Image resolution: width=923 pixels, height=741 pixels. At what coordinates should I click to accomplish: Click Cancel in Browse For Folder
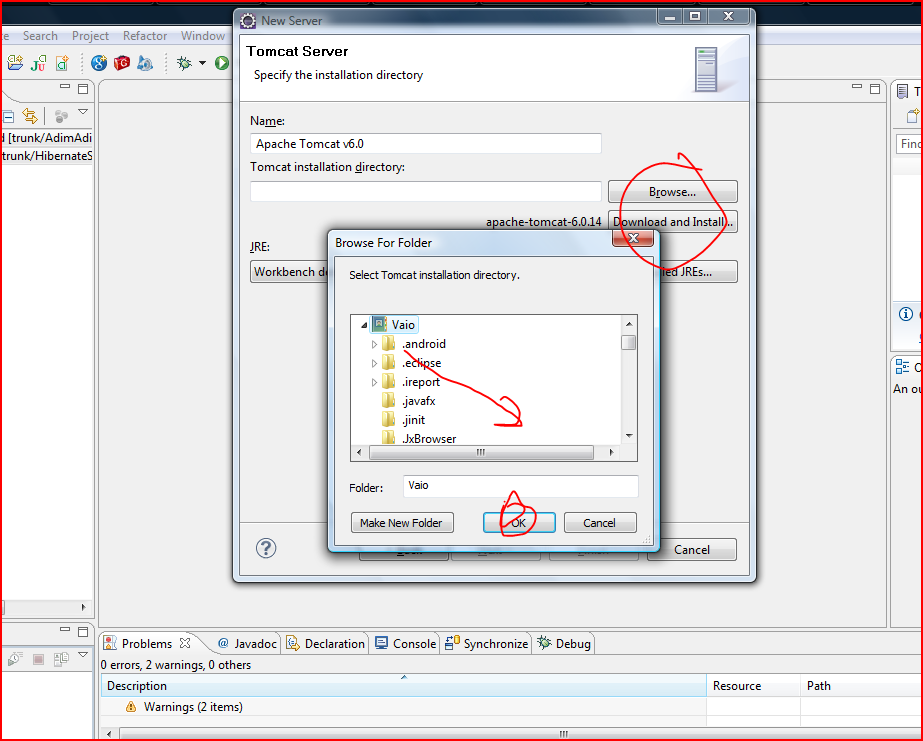click(x=600, y=523)
